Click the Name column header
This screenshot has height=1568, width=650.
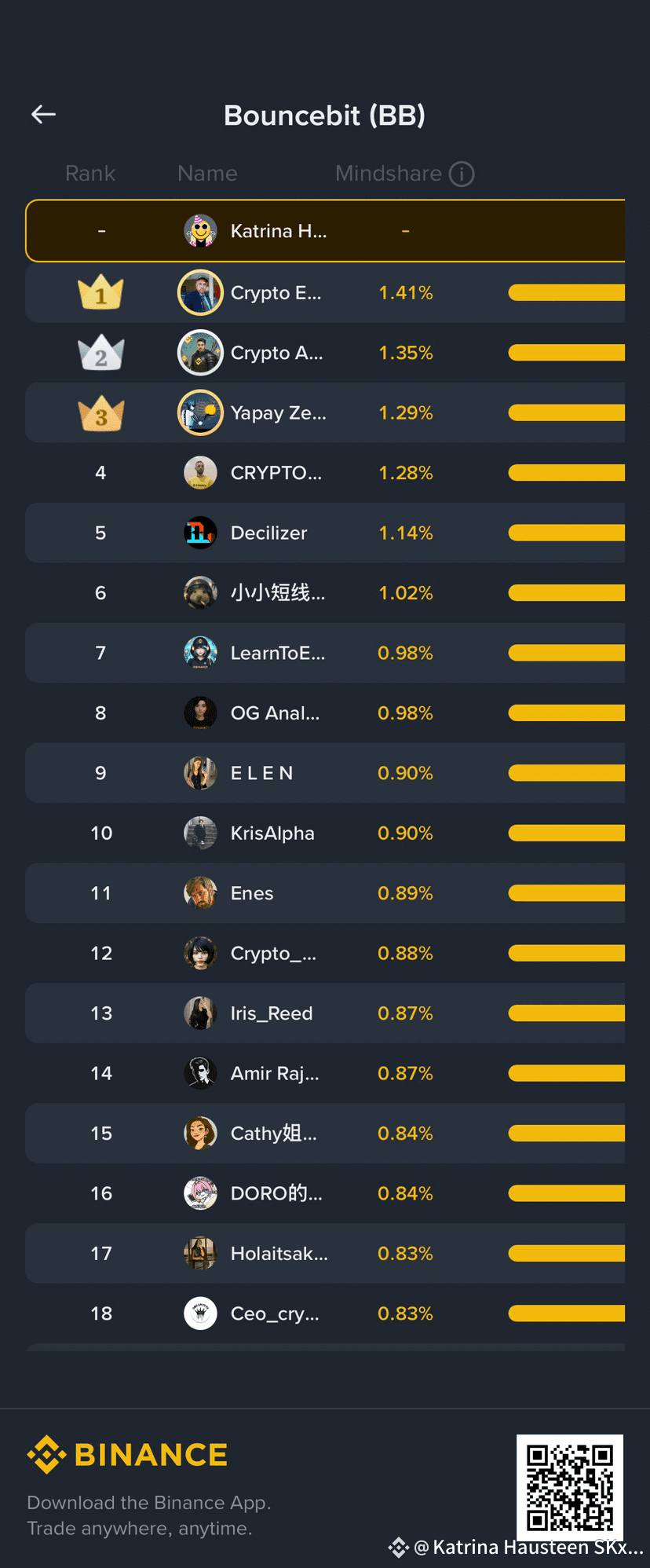pos(207,174)
